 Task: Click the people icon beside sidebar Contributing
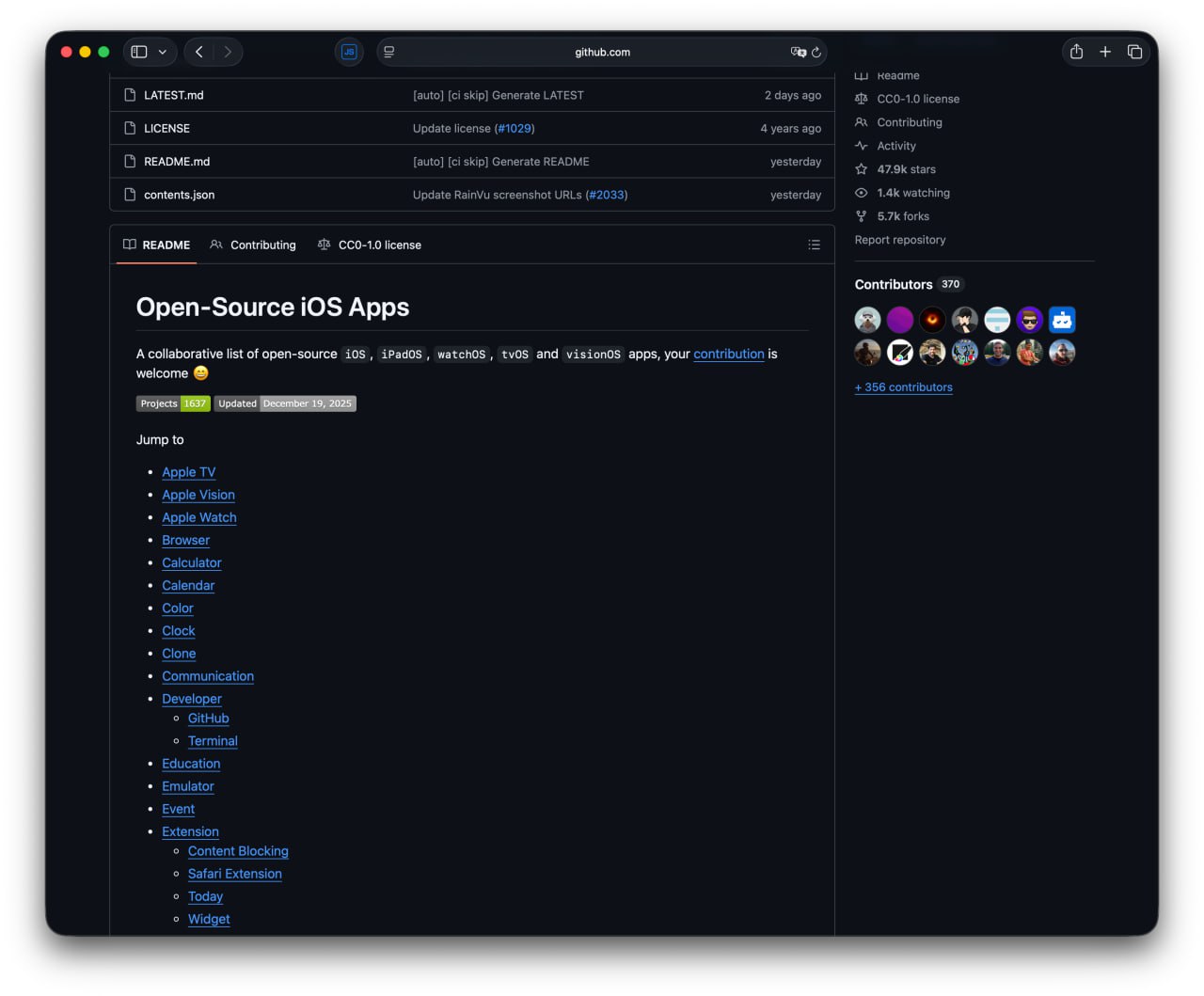click(861, 122)
